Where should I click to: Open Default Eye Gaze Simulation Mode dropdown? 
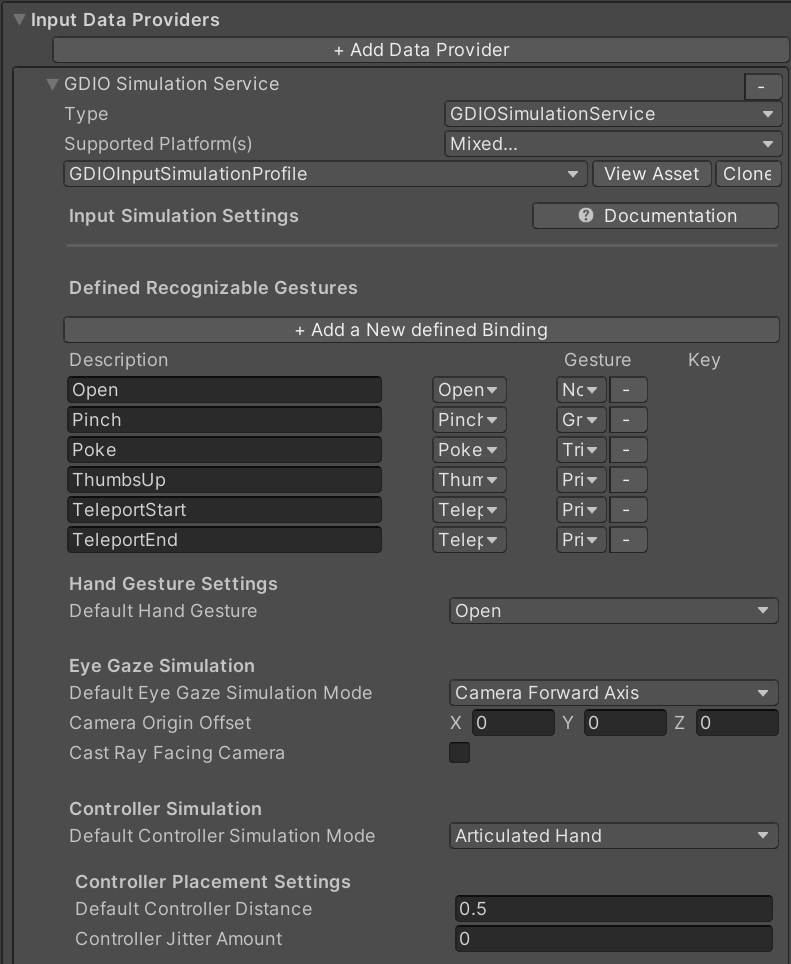pyautogui.click(x=613, y=693)
